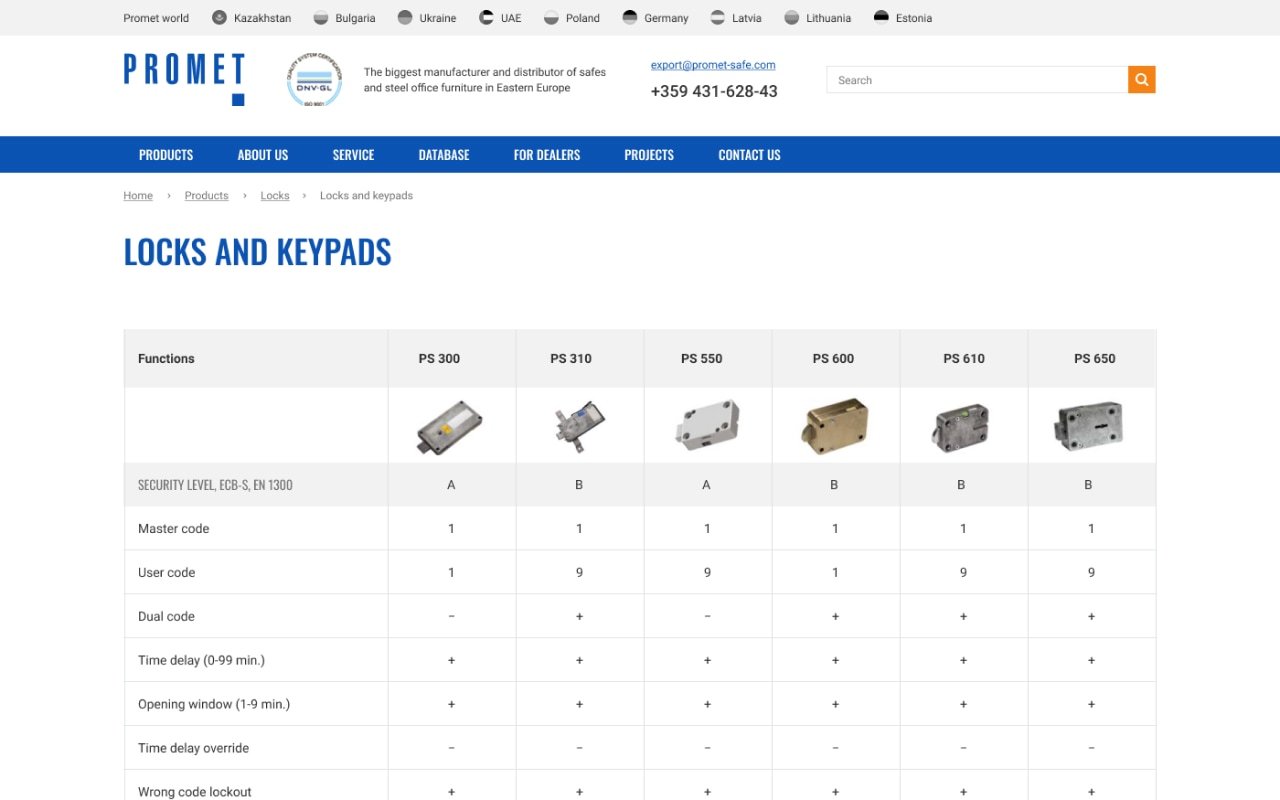Open the Service menu
Screen dimensions: 1280x800
[353, 155]
